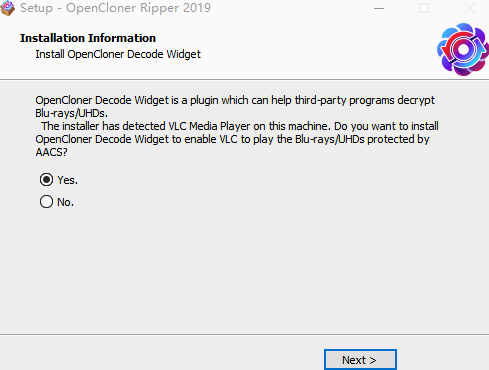Image resolution: width=489 pixels, height=370 pixels.
Task: Click the "Setup - OpenCloner Ripper 2019" title text
Action: pos(115,8)
